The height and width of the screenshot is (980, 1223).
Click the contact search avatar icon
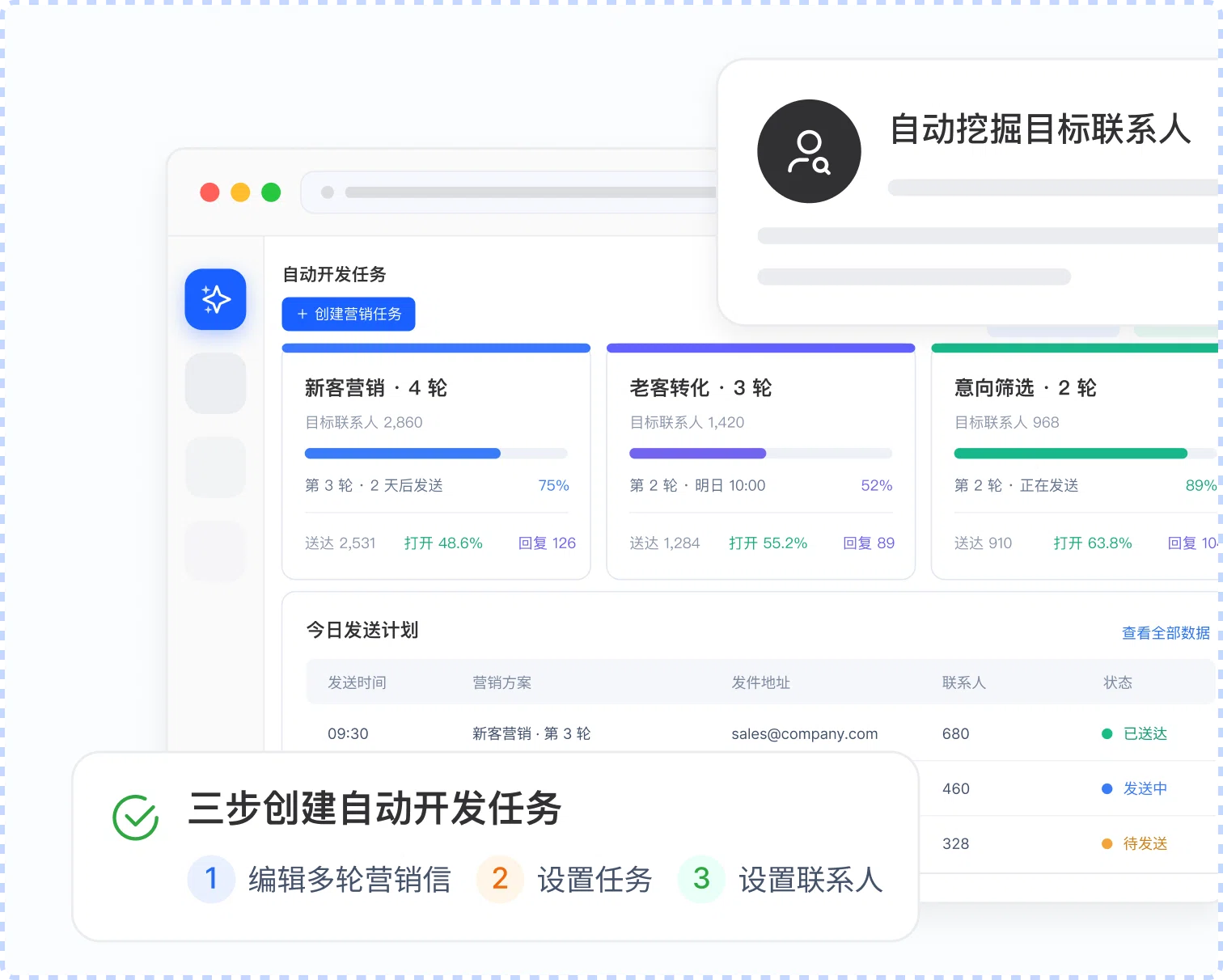point(809,151)
